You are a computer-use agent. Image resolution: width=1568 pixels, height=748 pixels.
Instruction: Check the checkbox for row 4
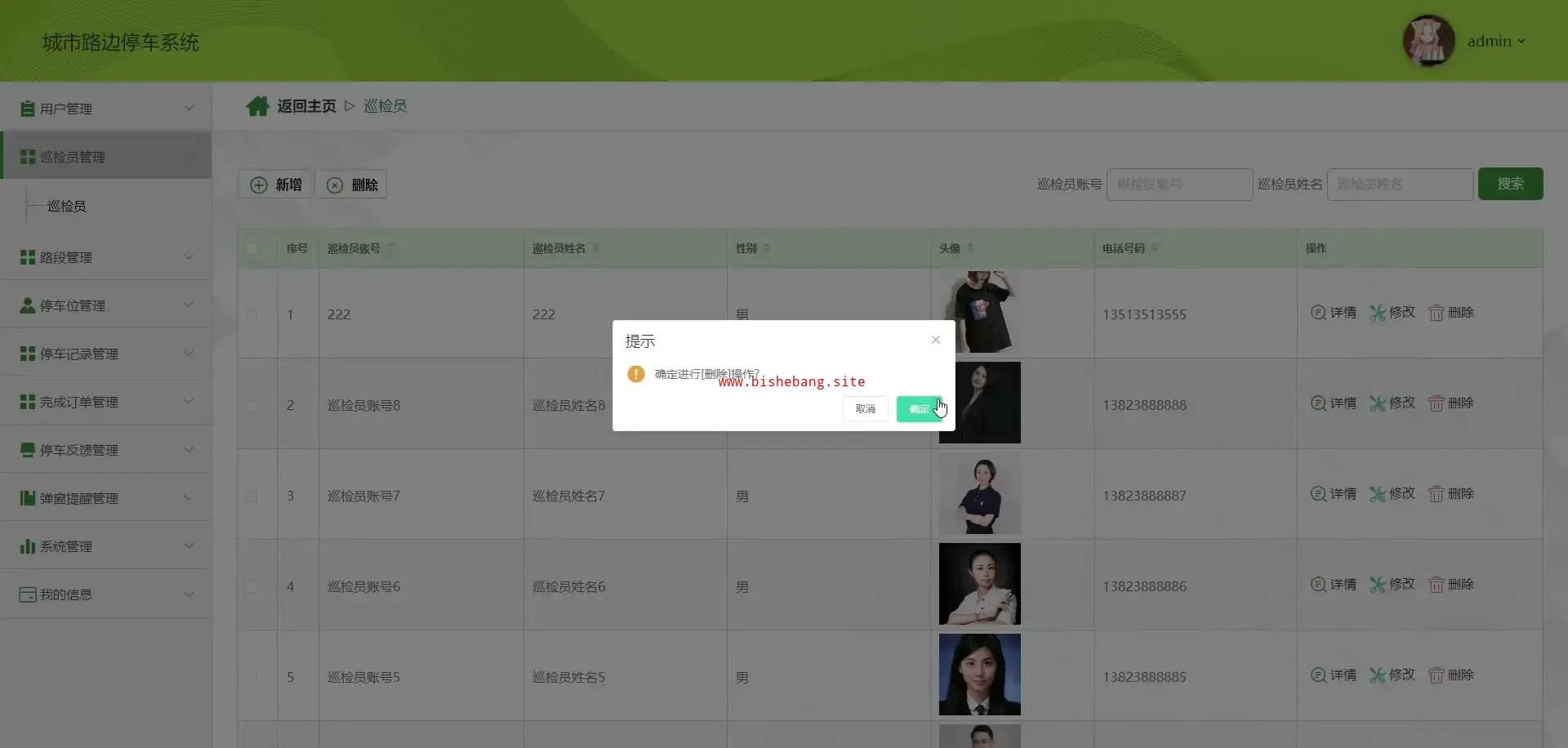point(252,586)
